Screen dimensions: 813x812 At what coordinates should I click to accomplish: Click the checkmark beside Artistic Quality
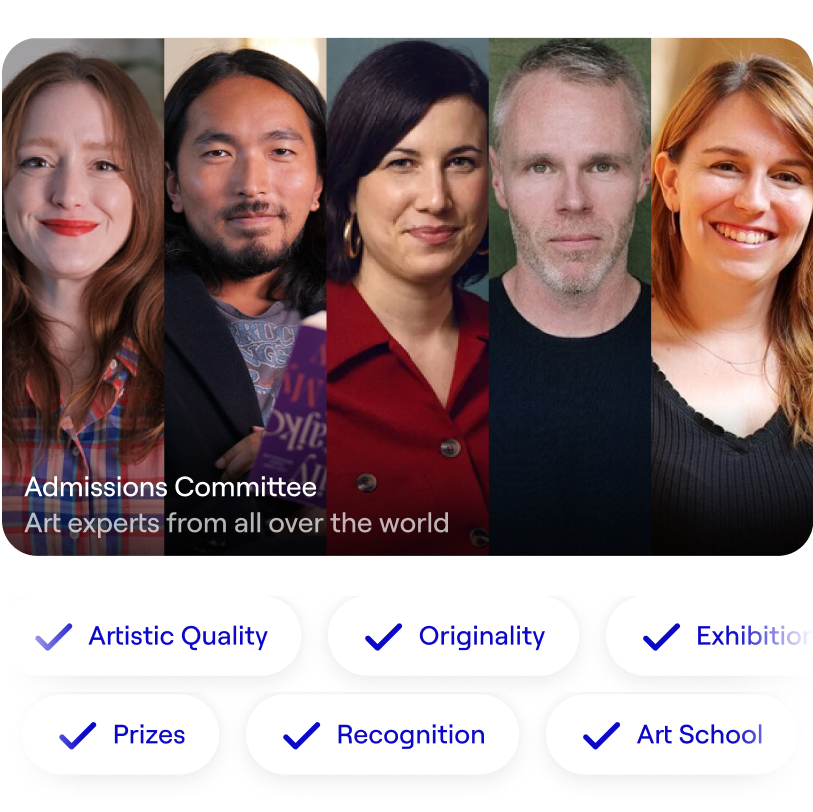pyautogui.click(x=53, y=636)
